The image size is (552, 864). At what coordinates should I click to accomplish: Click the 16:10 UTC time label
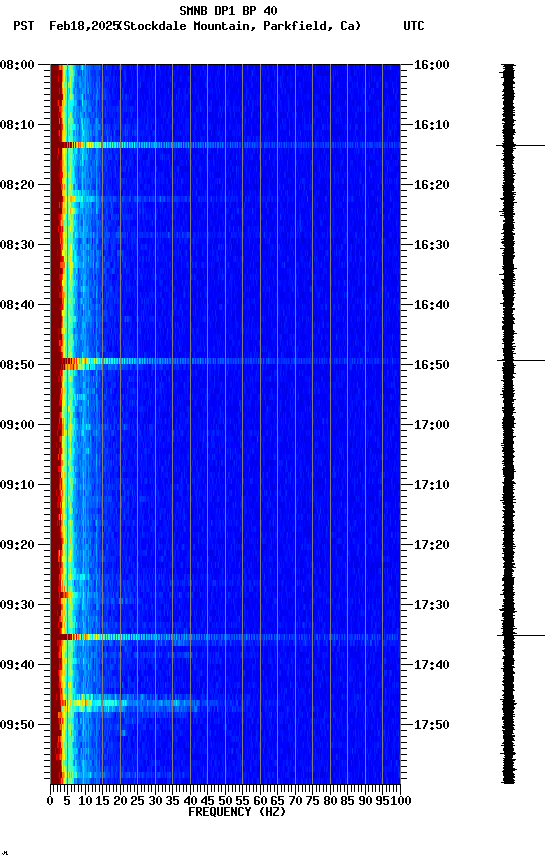tap(431, 125)
